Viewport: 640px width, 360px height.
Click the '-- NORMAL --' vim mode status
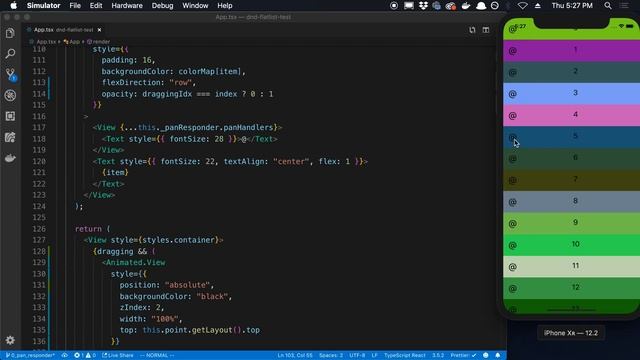[x=157, y=356]
